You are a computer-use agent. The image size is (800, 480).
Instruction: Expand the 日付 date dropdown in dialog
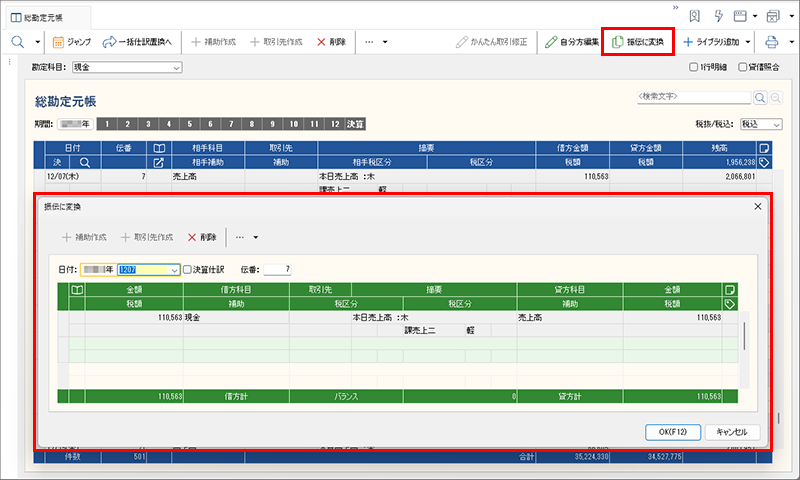tap(174, 269)
